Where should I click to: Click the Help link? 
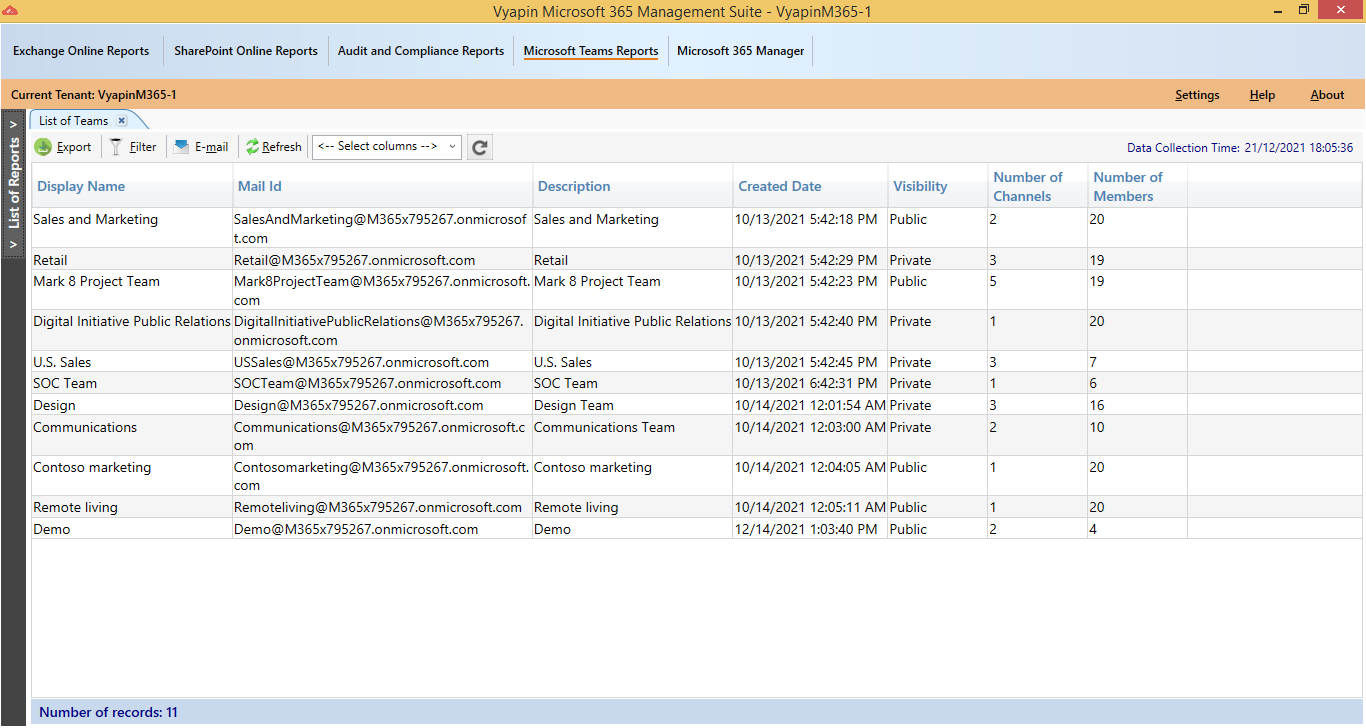click(x=1262, y=95)
